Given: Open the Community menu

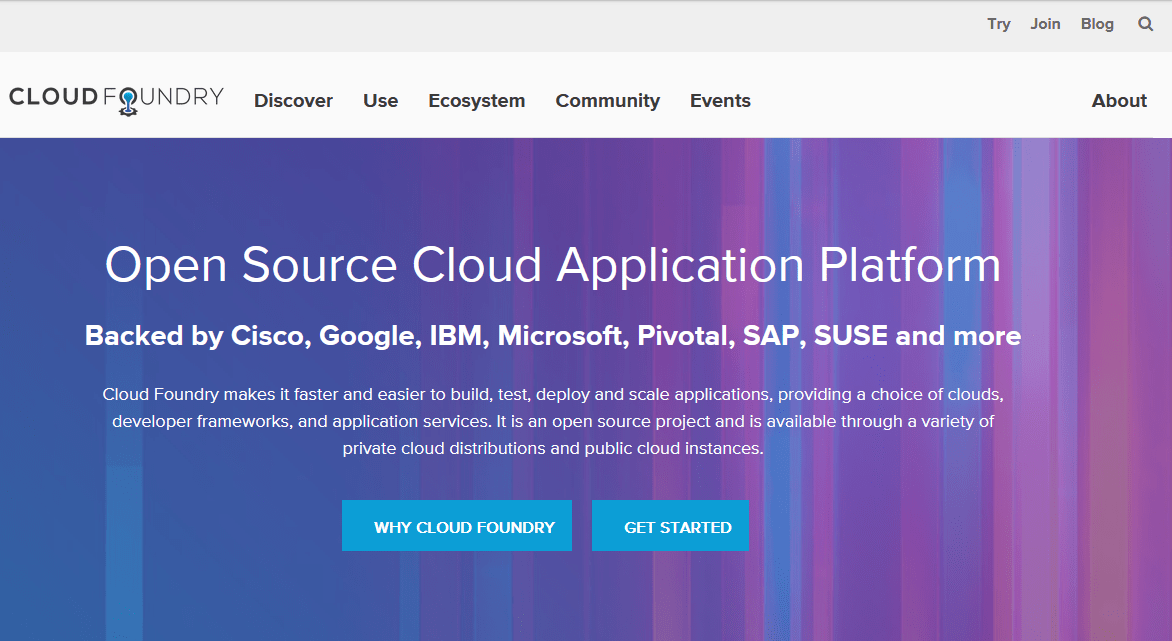Looking at the screenshot, I should 607,101.
